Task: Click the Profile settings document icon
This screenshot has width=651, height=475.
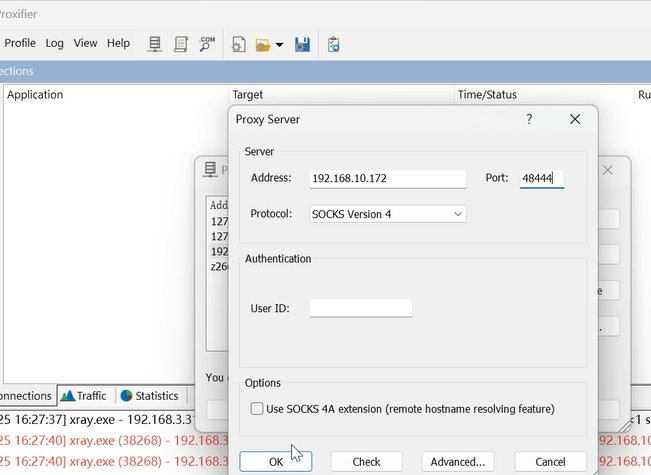Action: (x=239, y=44)
